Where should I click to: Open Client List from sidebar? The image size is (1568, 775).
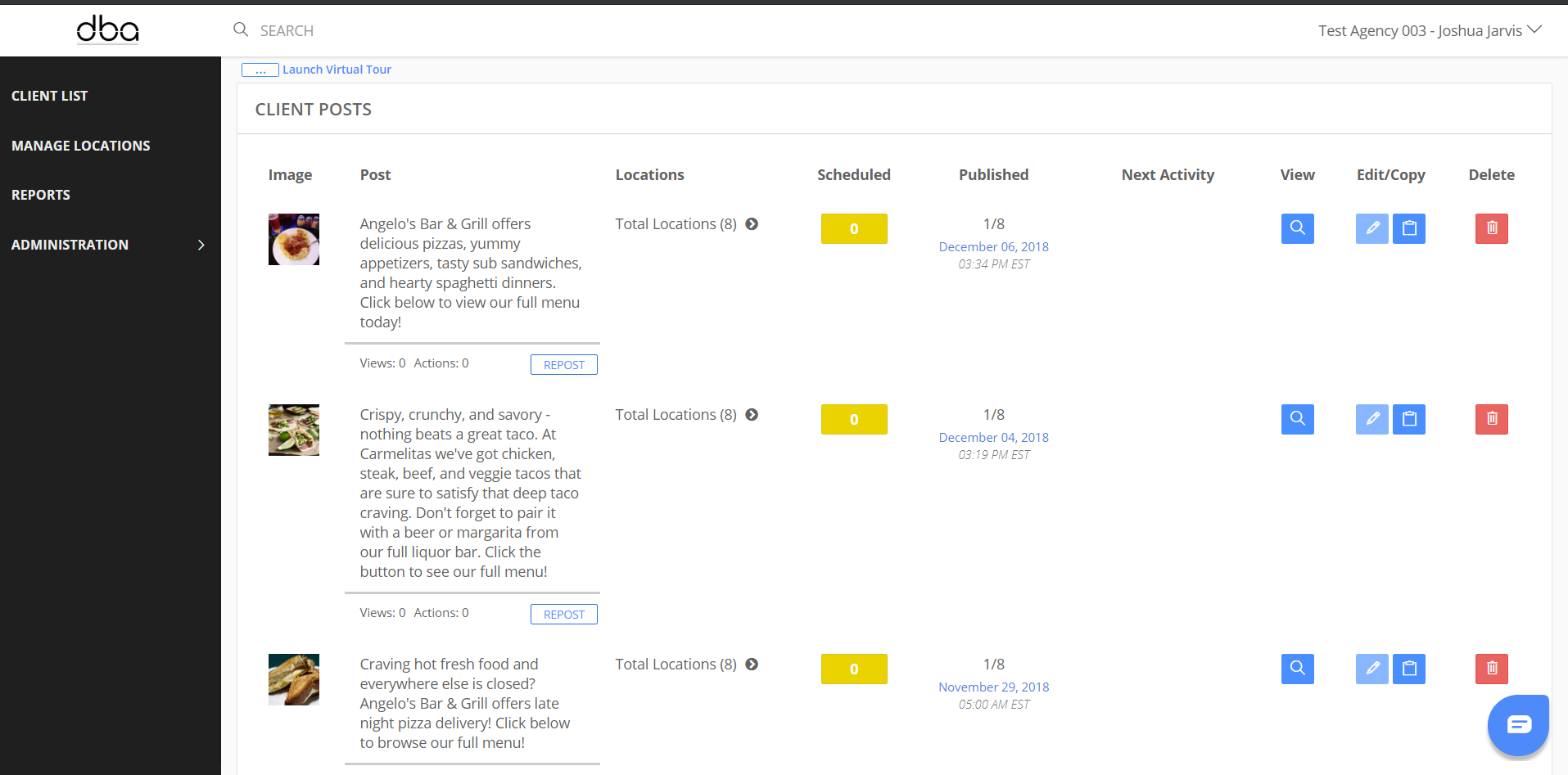click(49, 96)
